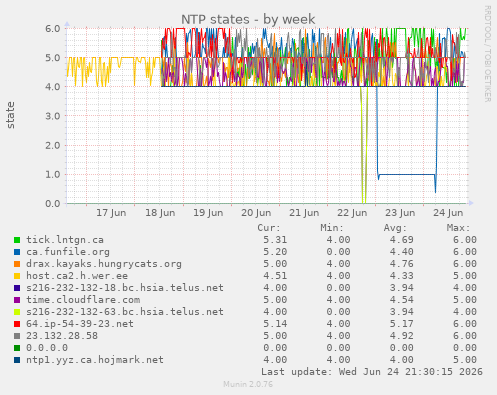This screenshot has height=395, width=497.
Task: Click ca.funfile.org average value 4.40
Action: (x=401, y=252)
